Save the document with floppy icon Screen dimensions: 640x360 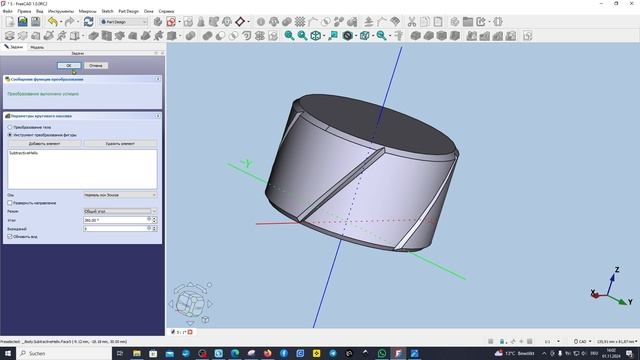tap(36, 22)
